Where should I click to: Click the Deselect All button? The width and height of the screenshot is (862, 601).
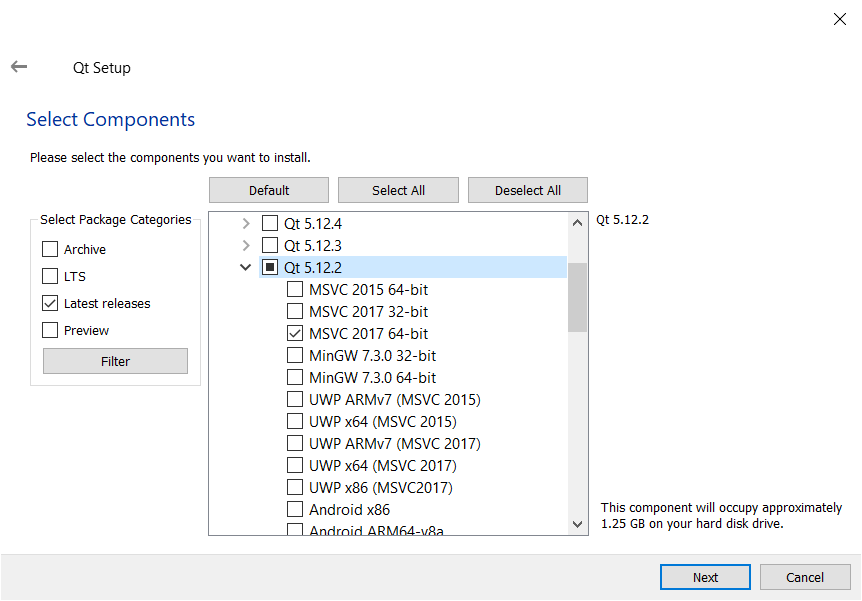click(x=528, y=190)
